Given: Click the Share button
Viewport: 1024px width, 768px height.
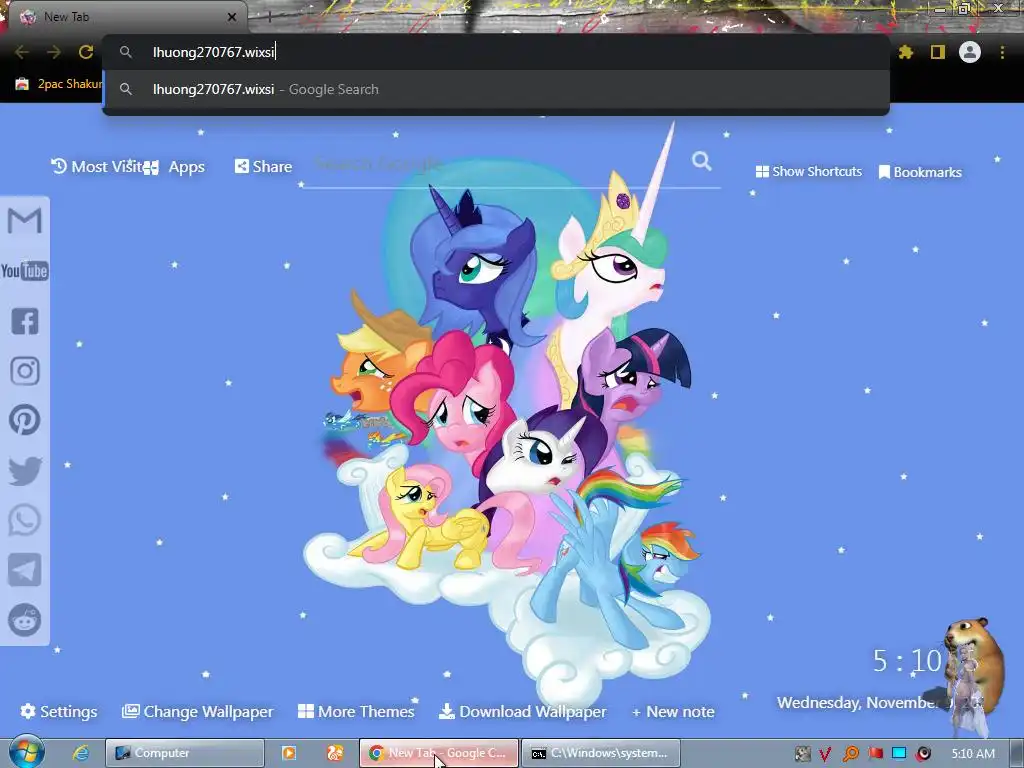Looking at the screenshot, I should (x=263, y=167).
